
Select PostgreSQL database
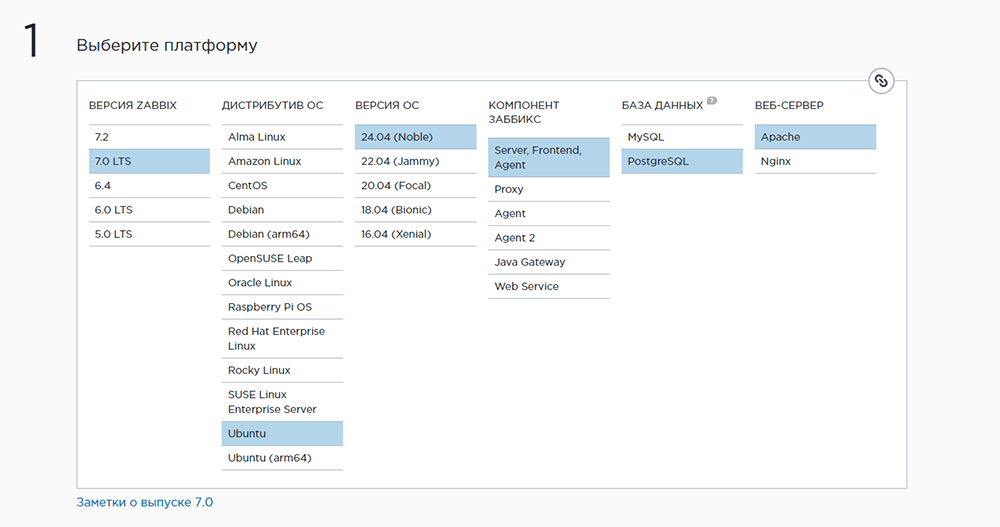[x=682, y=161]
